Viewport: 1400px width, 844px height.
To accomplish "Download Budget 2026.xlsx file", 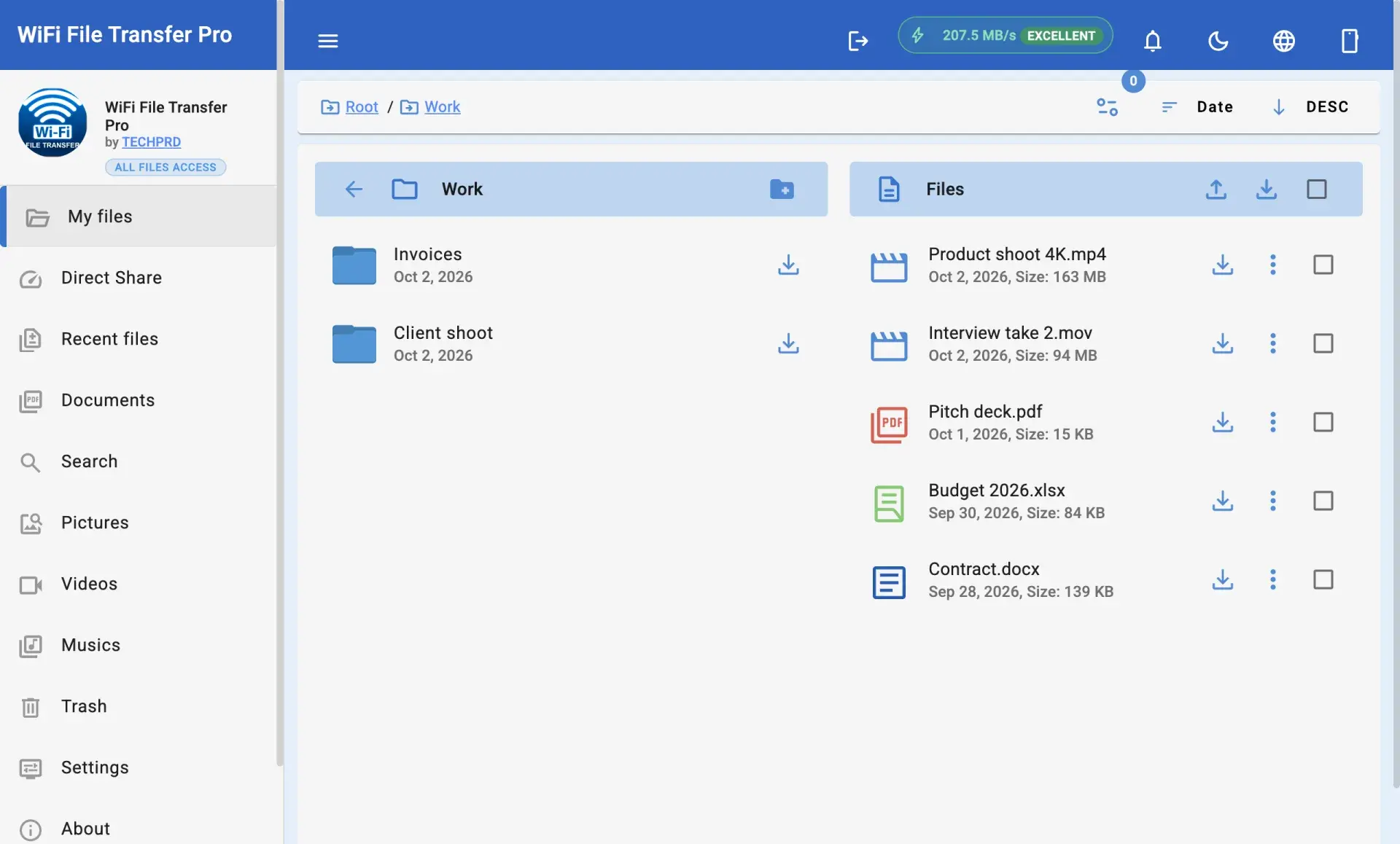I will pos(1222,501).
